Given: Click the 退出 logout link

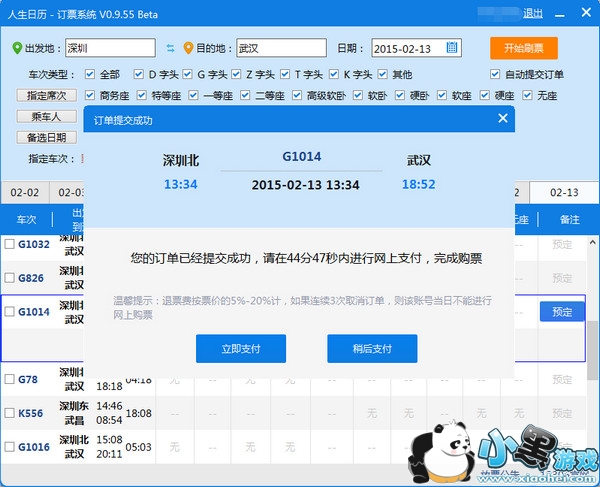Looking at the screenshot, I should pyautogui.click(x=533, y=13).
